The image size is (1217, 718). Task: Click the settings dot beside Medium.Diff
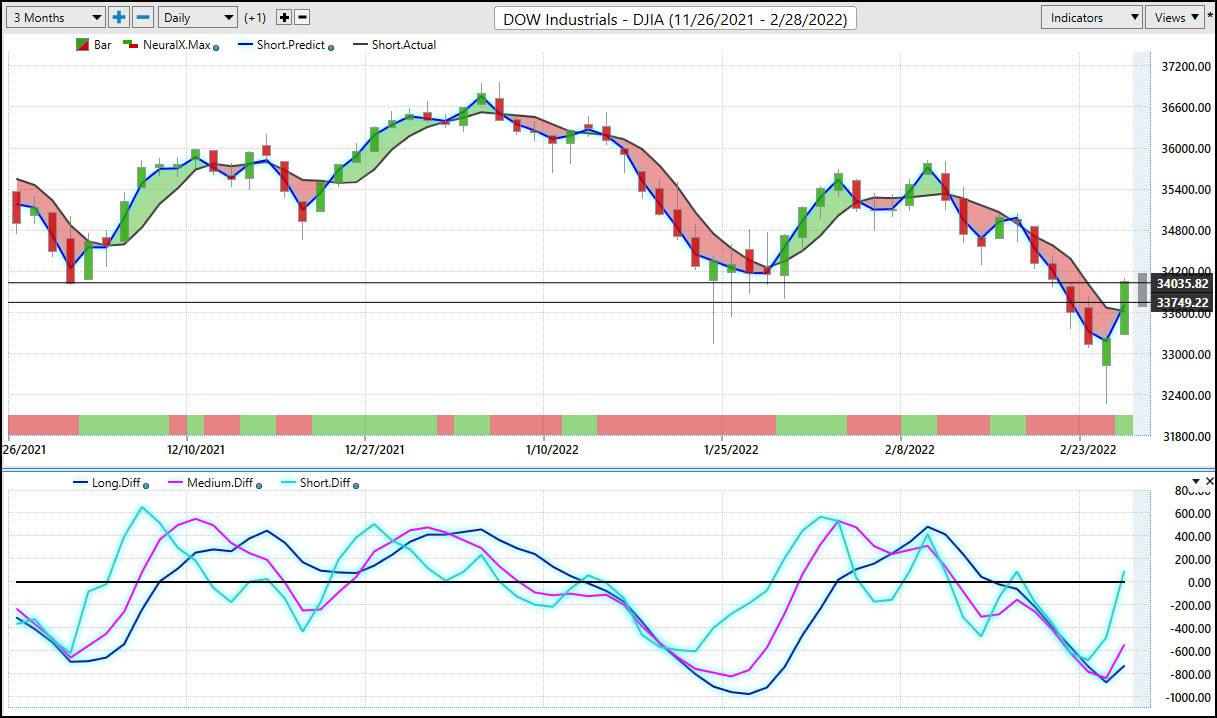[x=259, y=486]
